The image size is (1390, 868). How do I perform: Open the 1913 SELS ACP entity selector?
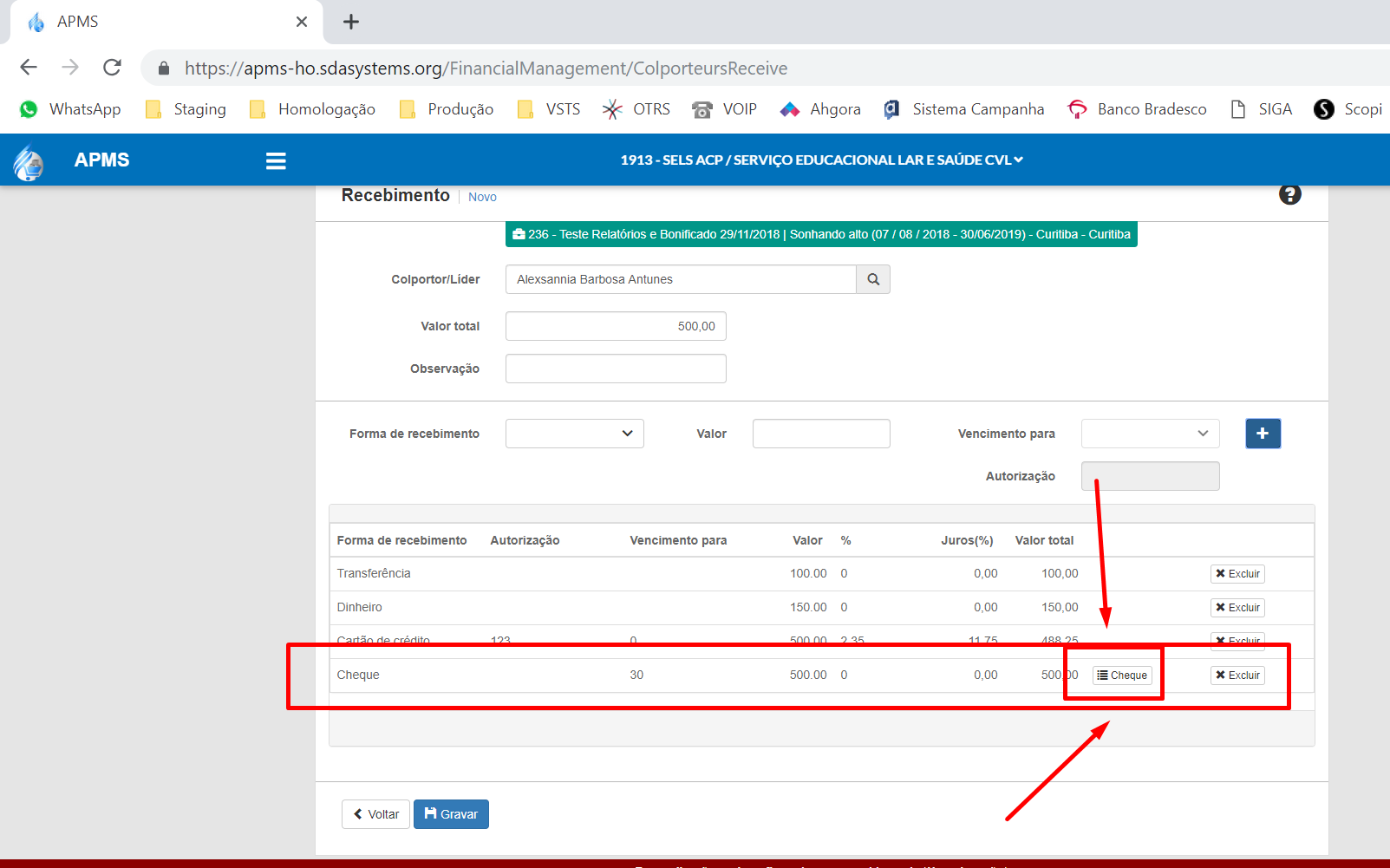pos(821,160)
